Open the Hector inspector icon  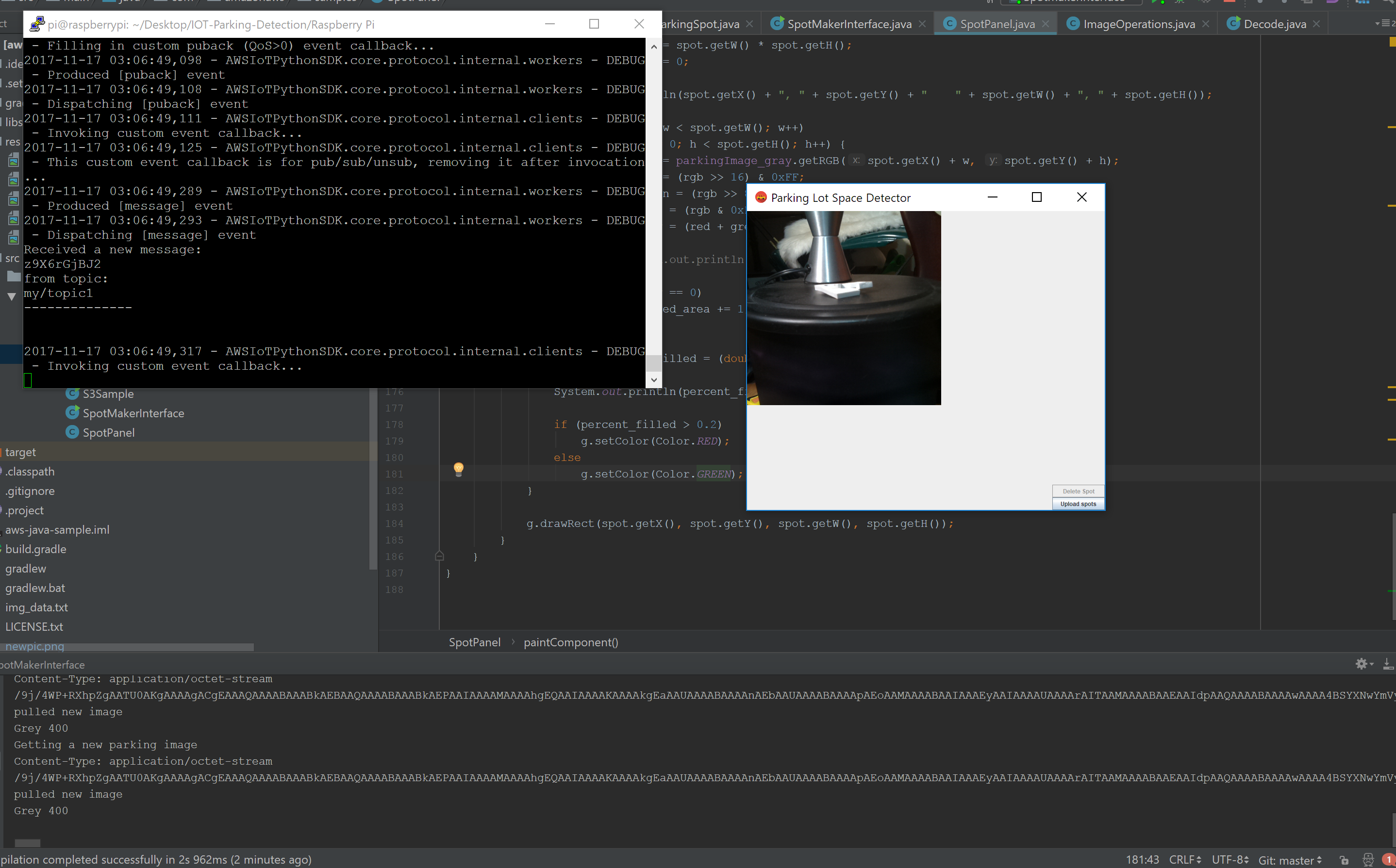(x=1368, y=860)
